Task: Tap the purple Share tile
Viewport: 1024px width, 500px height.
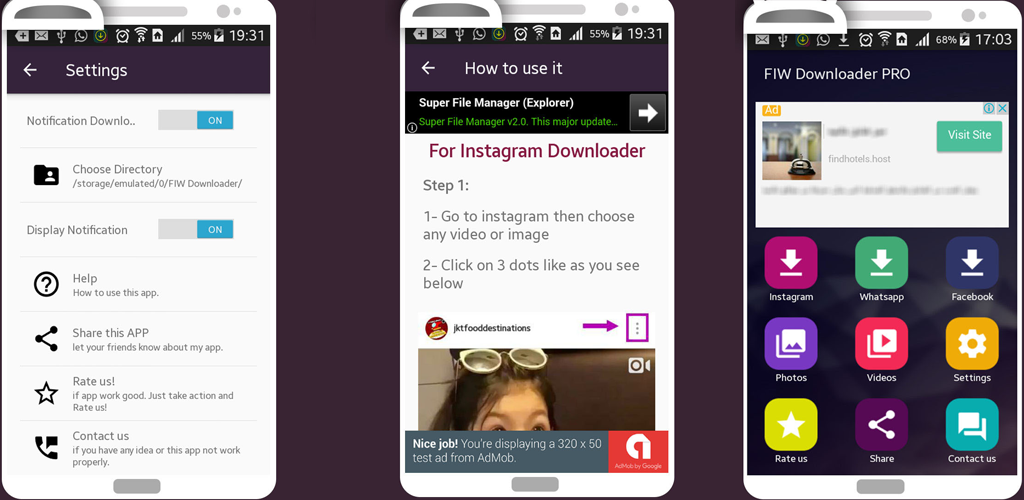Action: (882, 424)
